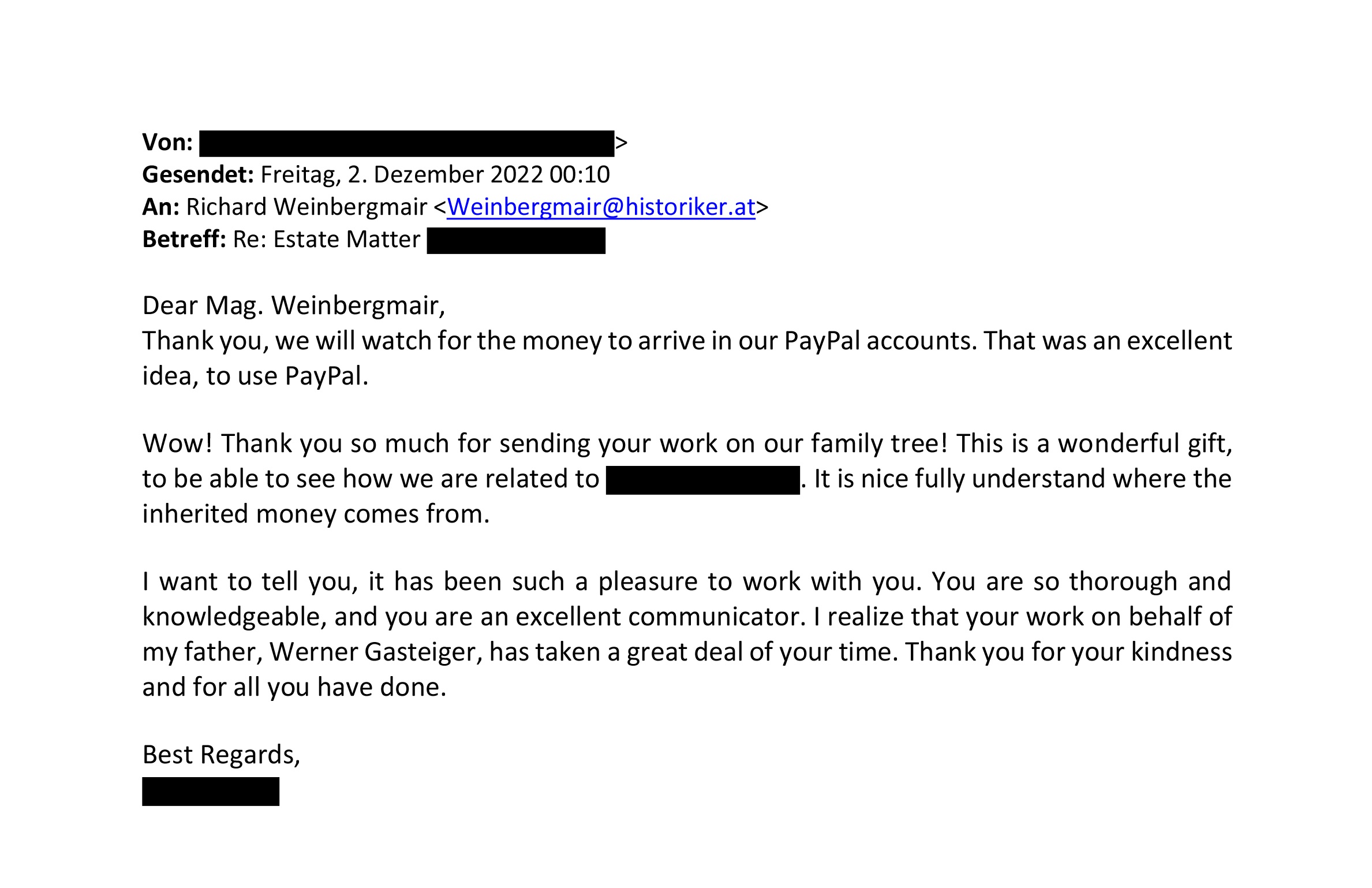Click the subject text "Re: Estate Matter"
Viewport: 1372px width, 888px height.
(326, 240)
